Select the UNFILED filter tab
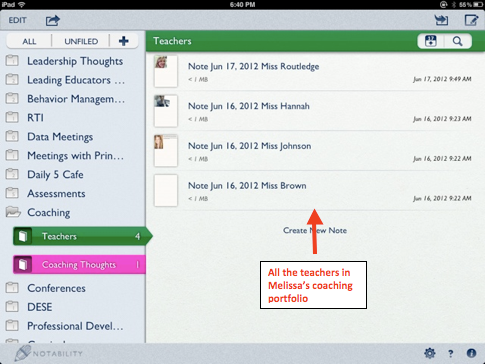The width and height of the screenshot is (485, 364). click(81, 41)
